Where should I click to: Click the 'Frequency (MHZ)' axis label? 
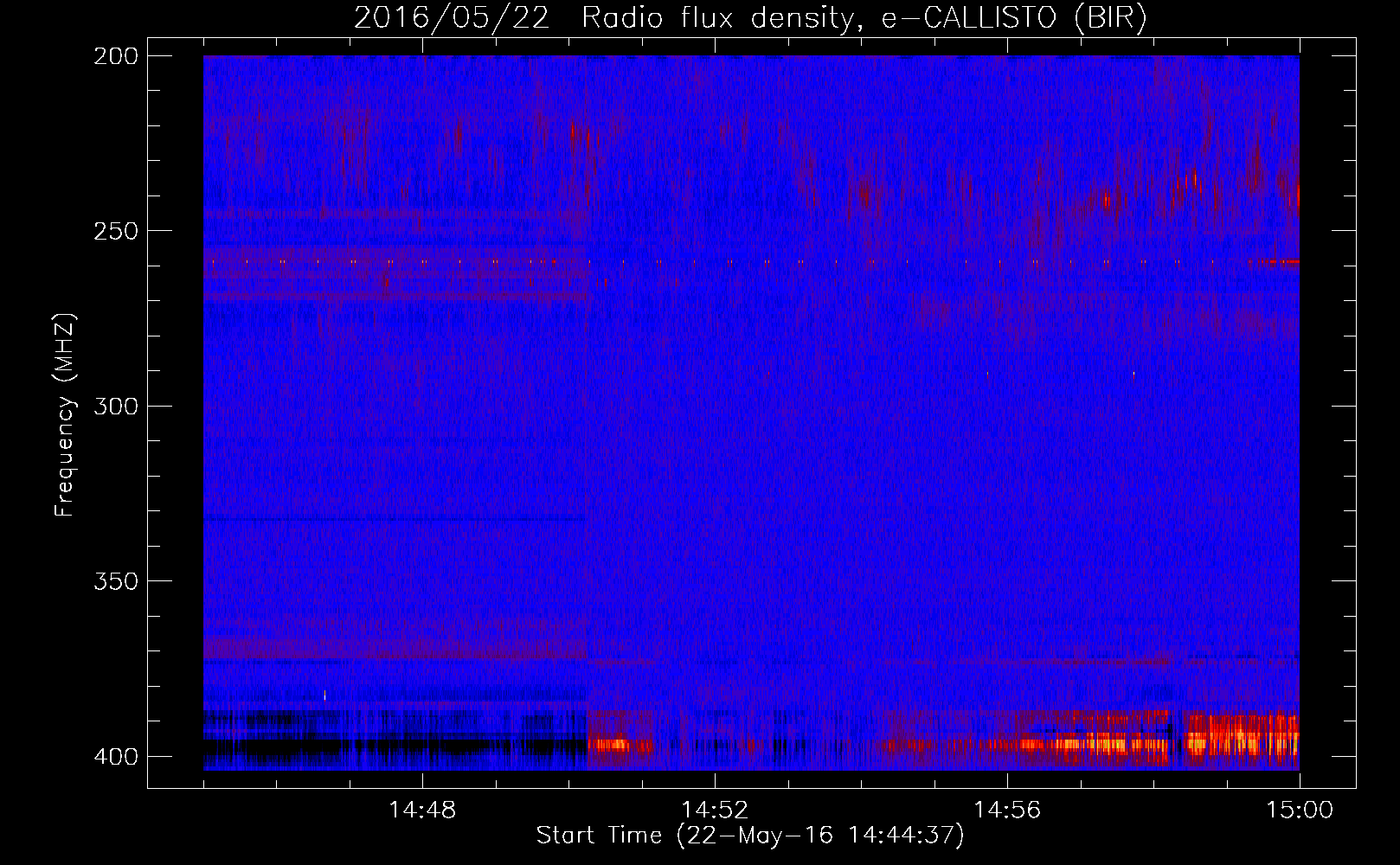[x=65, y=415]
